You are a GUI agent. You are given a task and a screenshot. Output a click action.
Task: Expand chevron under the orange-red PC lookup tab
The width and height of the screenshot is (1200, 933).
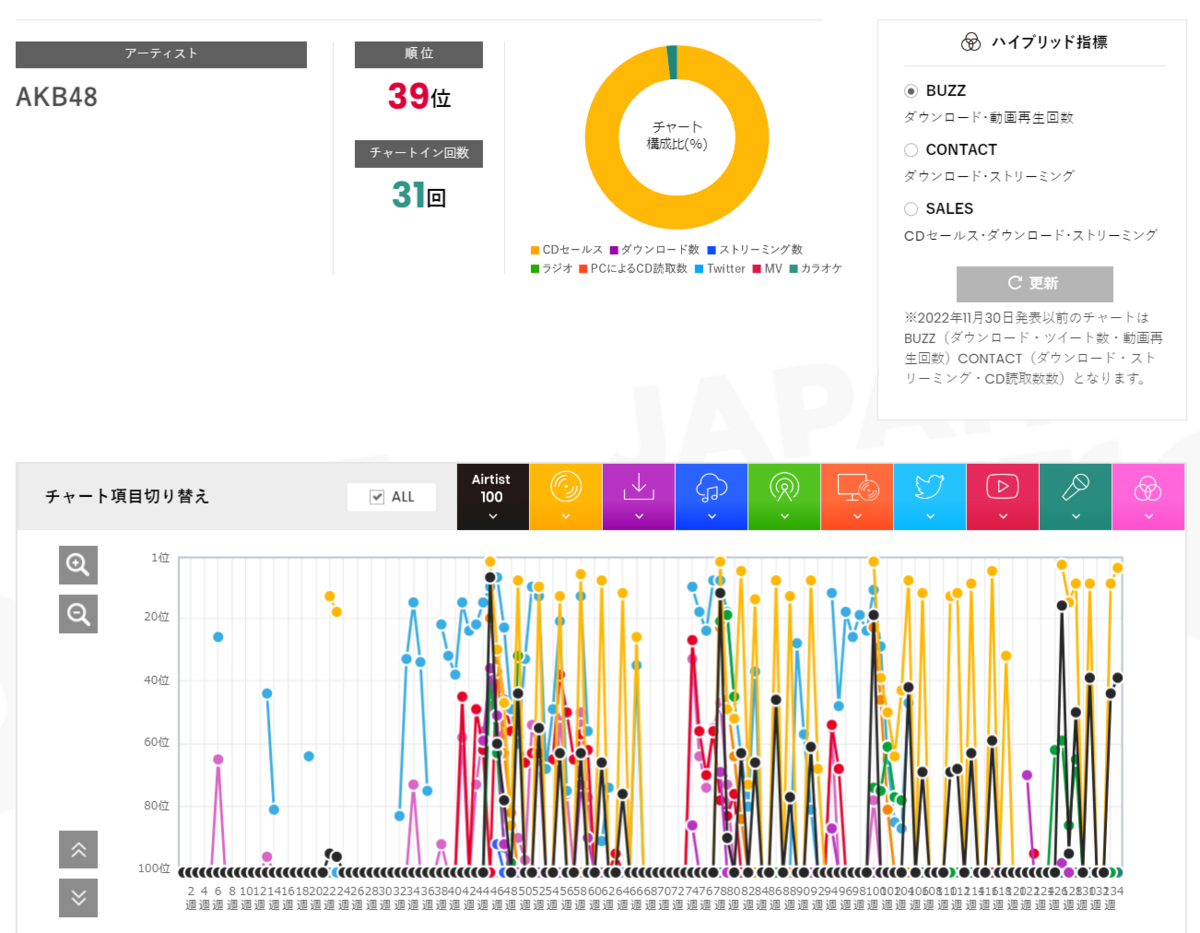(x=857, y=517)
